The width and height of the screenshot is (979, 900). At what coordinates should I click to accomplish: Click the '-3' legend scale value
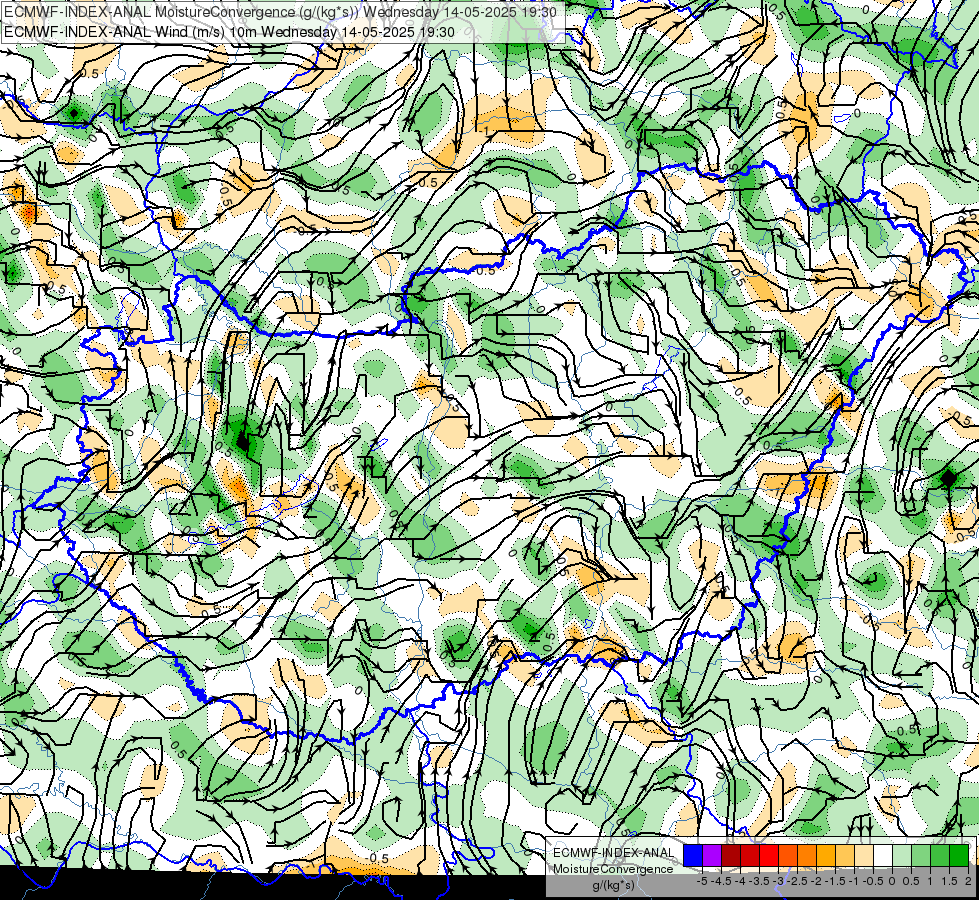click(779, 881)
